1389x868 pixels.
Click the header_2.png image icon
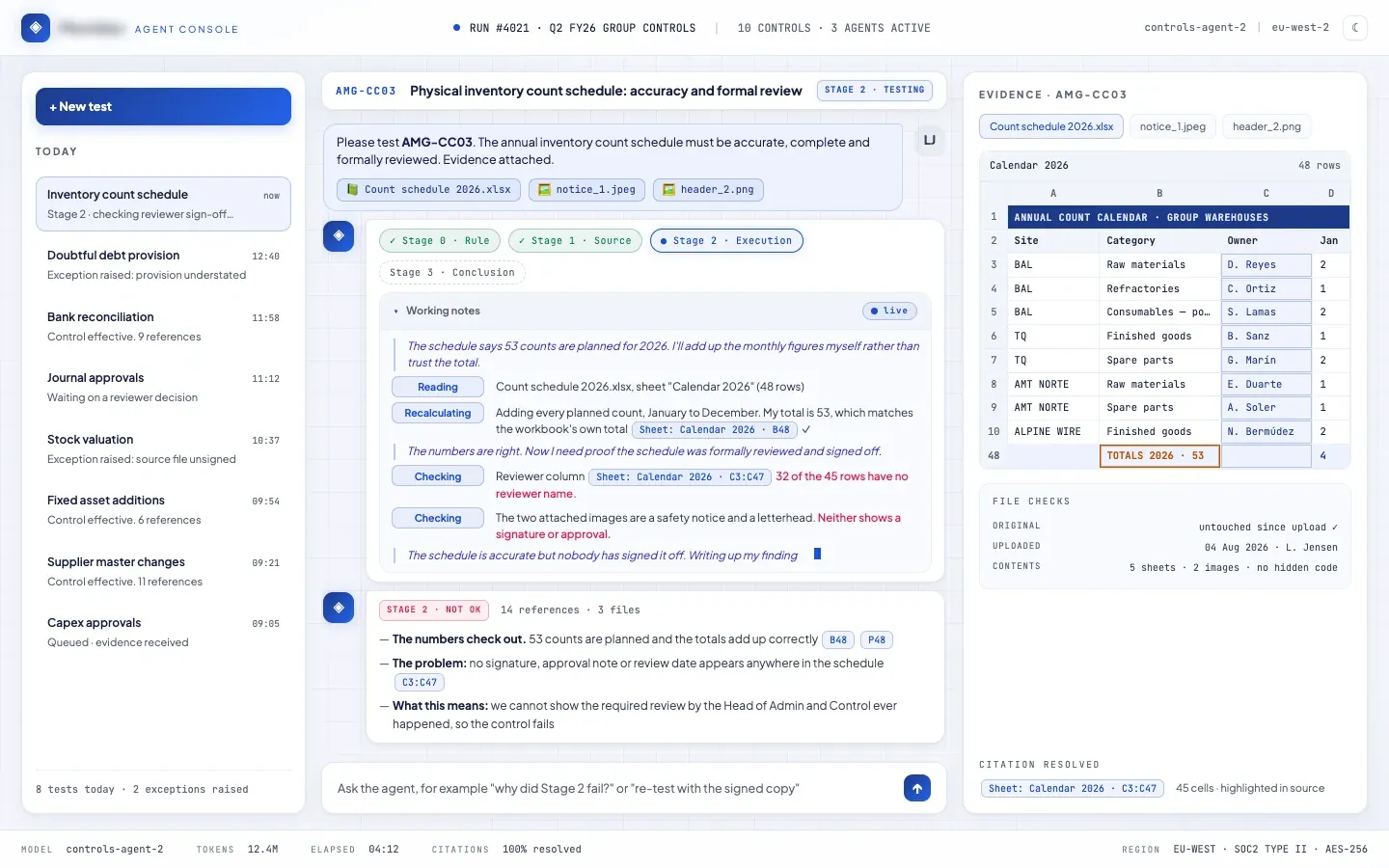coord(668,190)
